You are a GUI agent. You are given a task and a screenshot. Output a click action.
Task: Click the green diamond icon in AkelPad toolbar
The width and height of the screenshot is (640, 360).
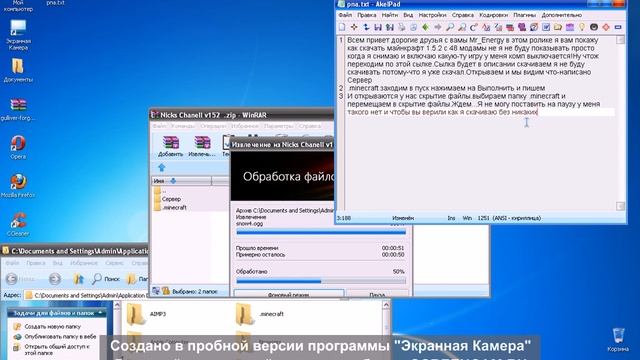pos(426,27)
